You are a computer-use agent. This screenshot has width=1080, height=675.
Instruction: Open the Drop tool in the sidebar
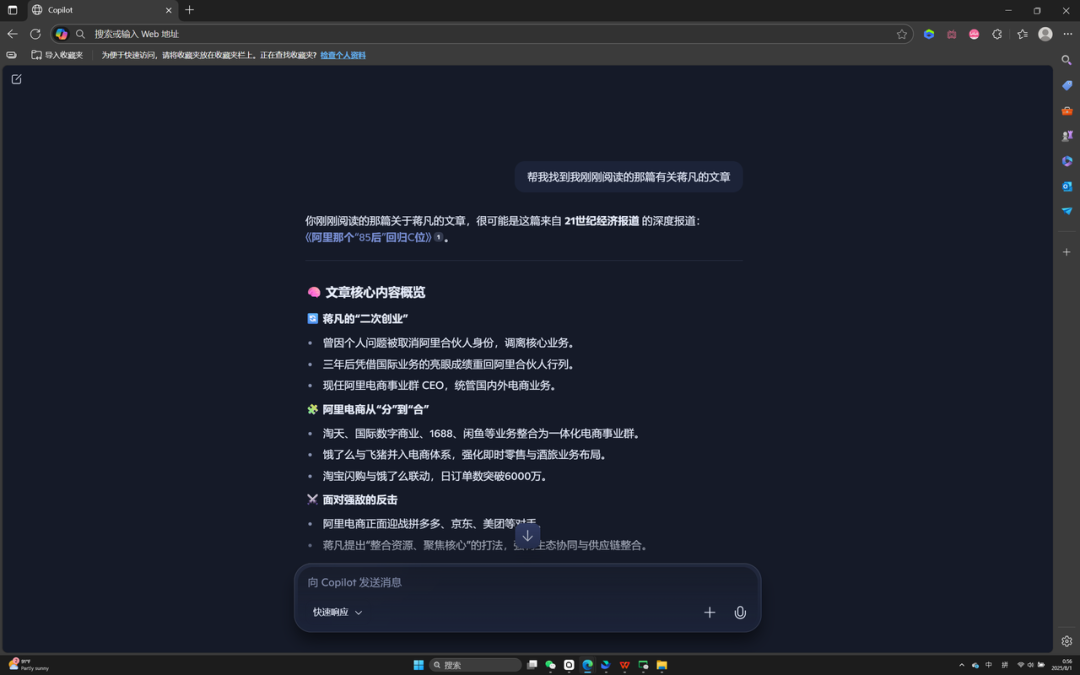click(x=1066, y=211)
